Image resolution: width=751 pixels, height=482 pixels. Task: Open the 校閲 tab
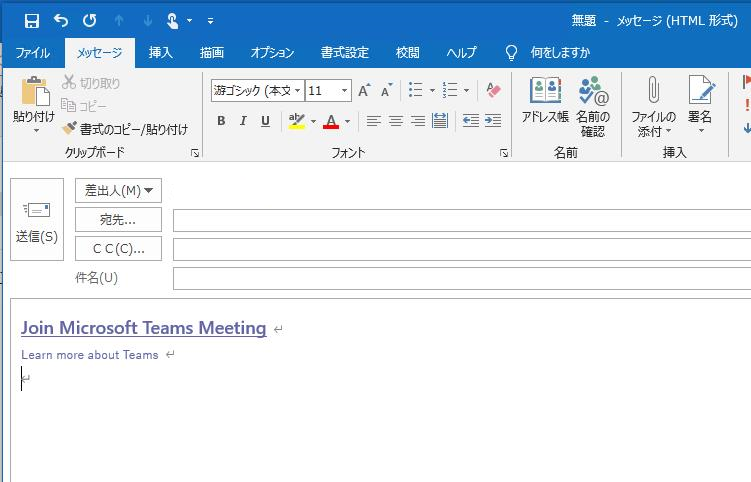coord(408,53)
